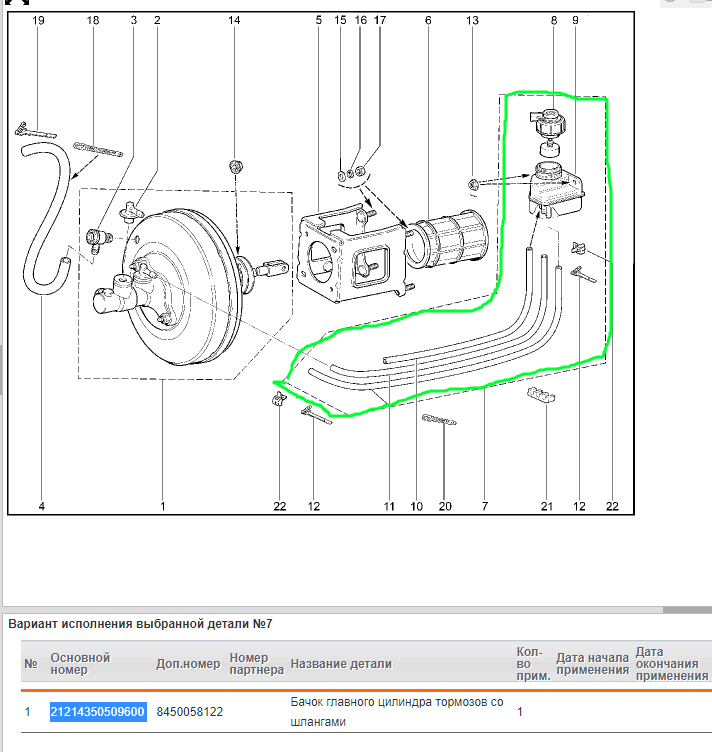Click the Номер партнера column header
This screenshot has height=752, width=712.
click(x=257, y=664)
